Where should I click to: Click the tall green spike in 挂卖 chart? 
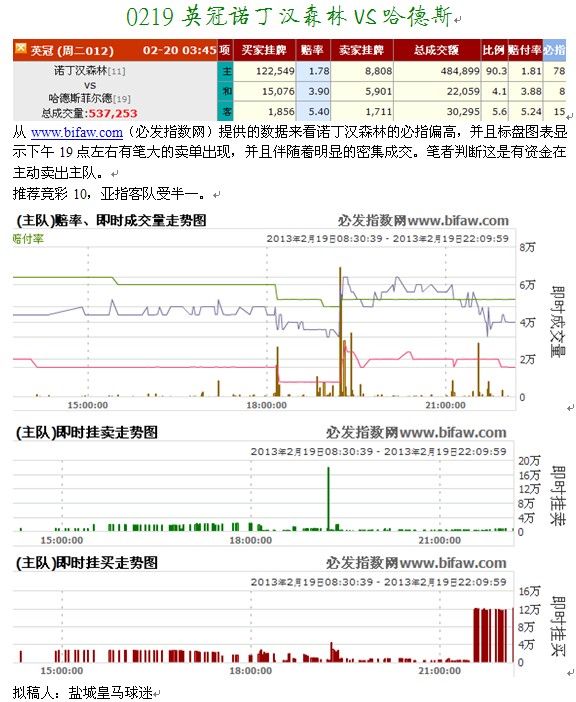[x=329, y=499]
